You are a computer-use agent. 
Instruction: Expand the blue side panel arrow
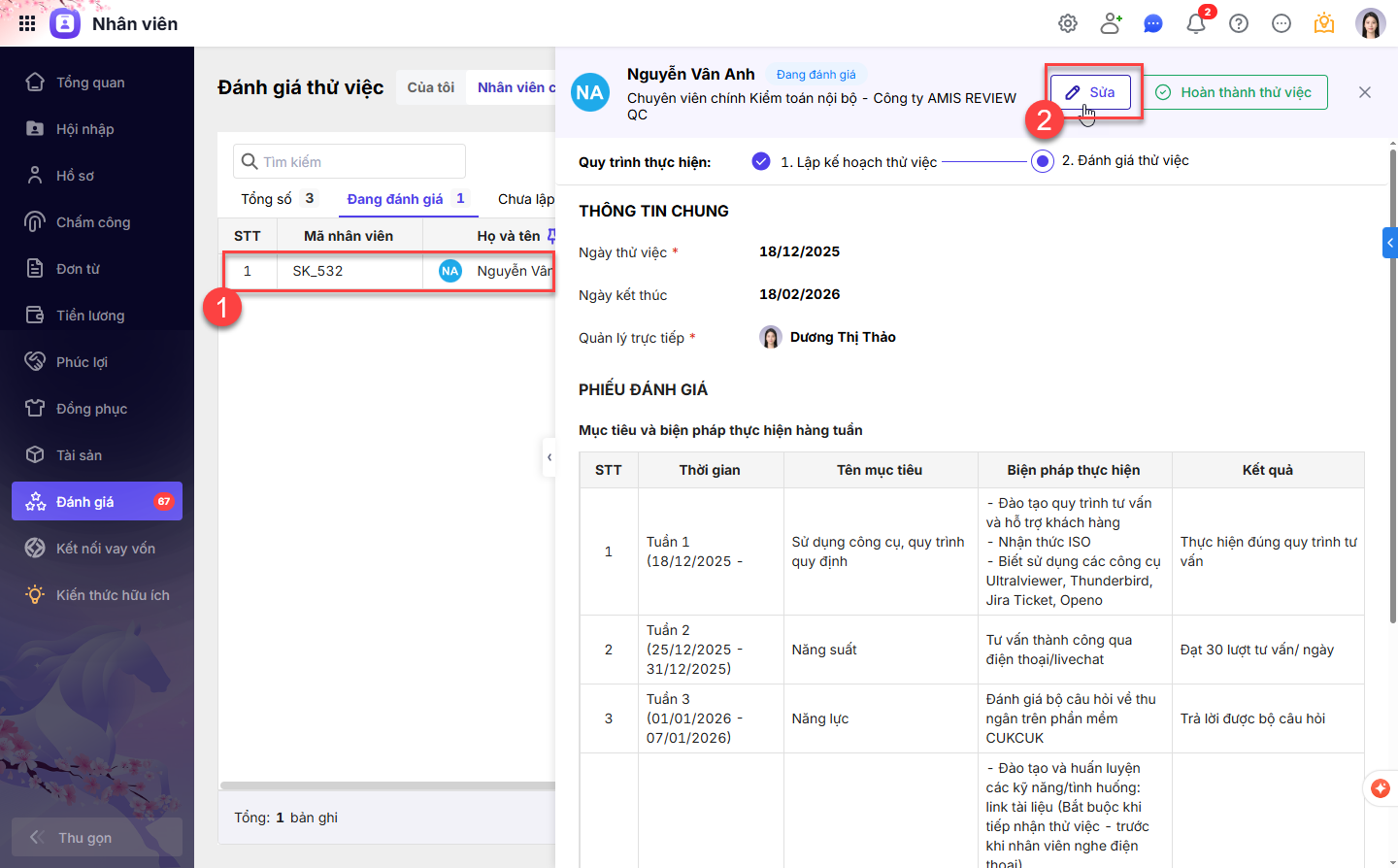pyautogui.click(x=1389, y=243)
